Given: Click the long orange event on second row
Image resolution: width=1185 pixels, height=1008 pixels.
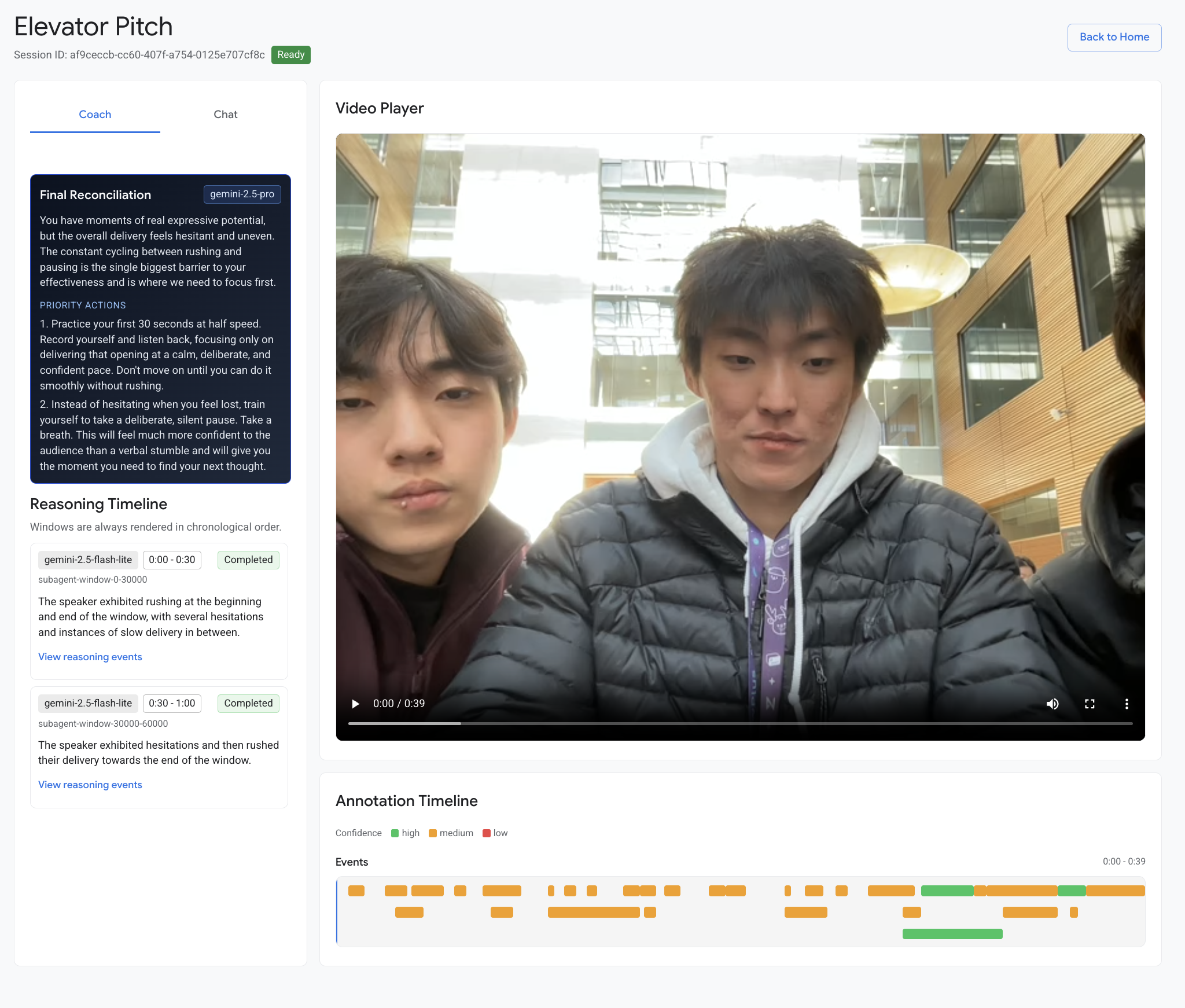Looking at the screenshot, I should pyautogui.click(x=593, y=912).
